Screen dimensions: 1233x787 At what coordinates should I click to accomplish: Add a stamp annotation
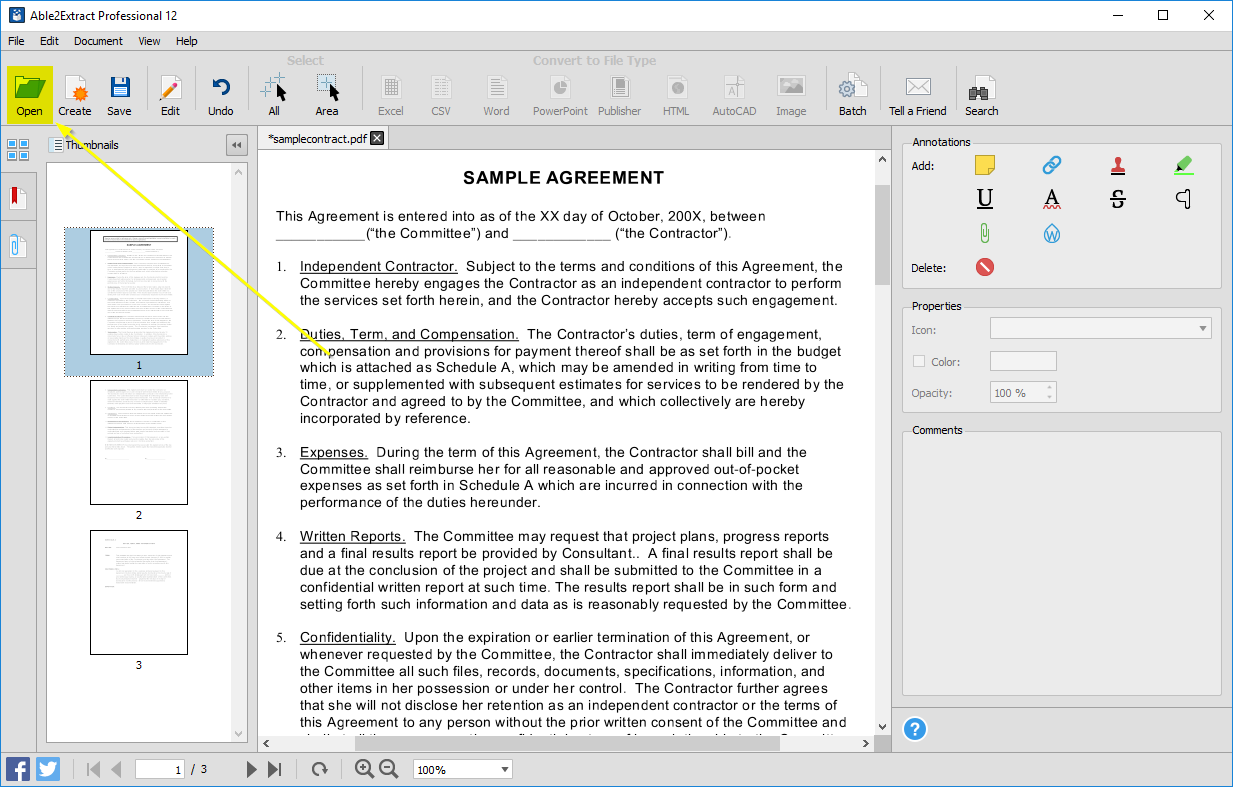[x=1118, y=166]
